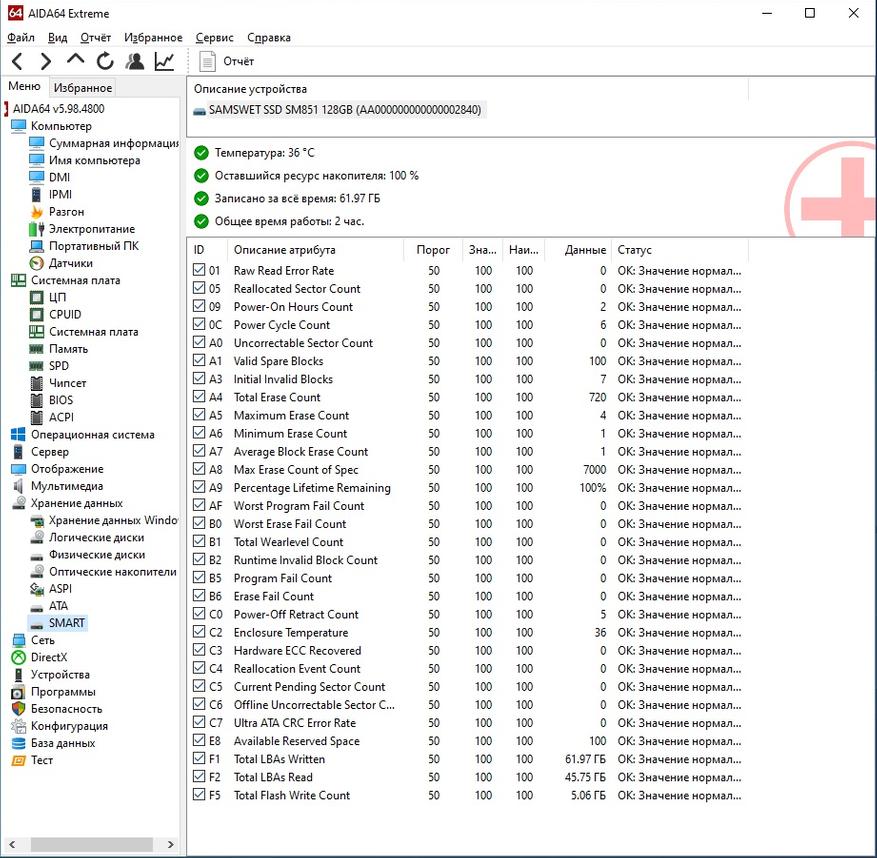The width and height of the screenshot is (877, 858).
Task: Click the Отчёт toolbar button label
Action: click(239, 61)
